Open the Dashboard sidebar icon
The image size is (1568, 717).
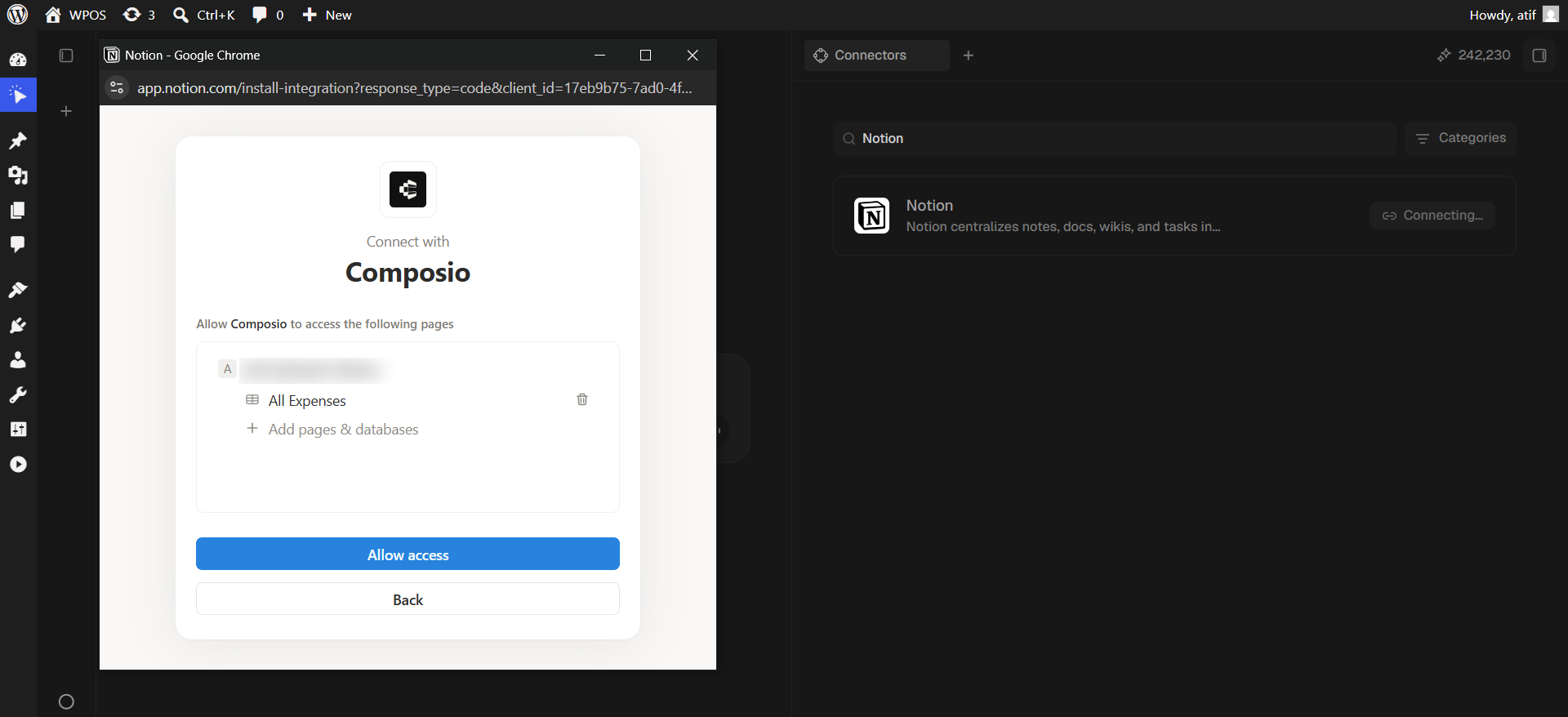[x=18, y=60]
